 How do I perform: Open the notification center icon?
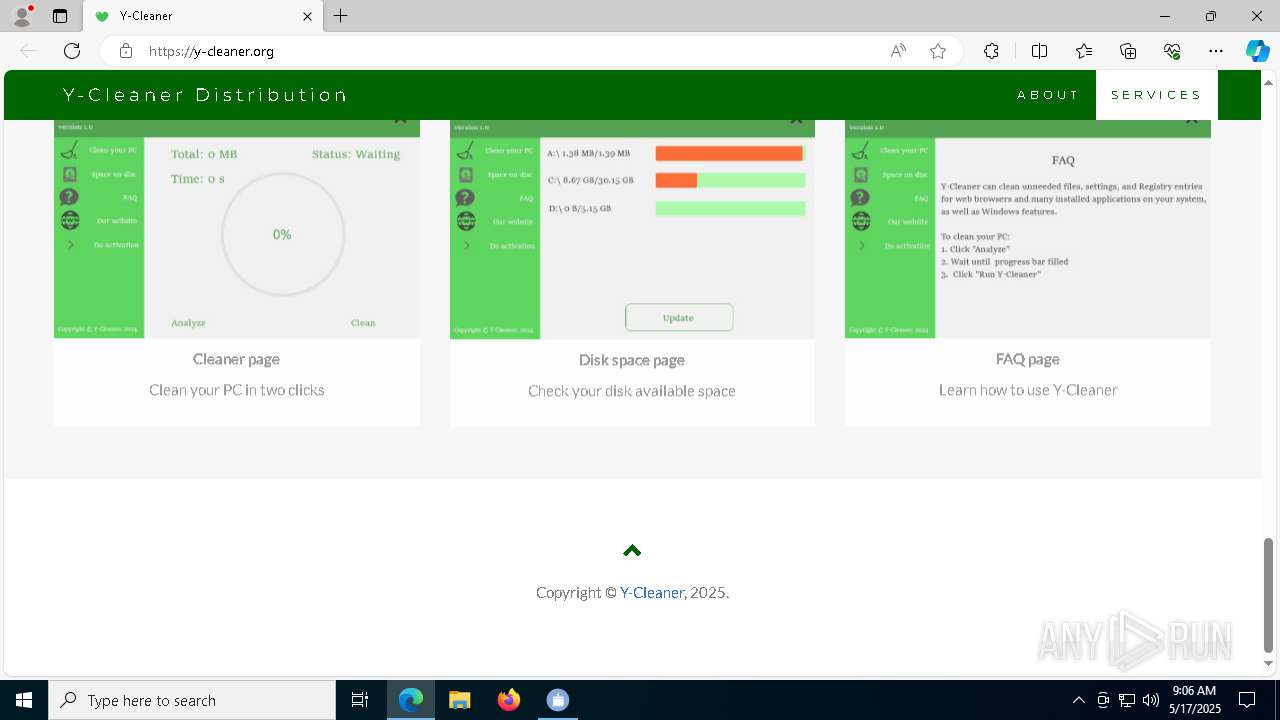pyautogui.click(x=1248, y=700)
